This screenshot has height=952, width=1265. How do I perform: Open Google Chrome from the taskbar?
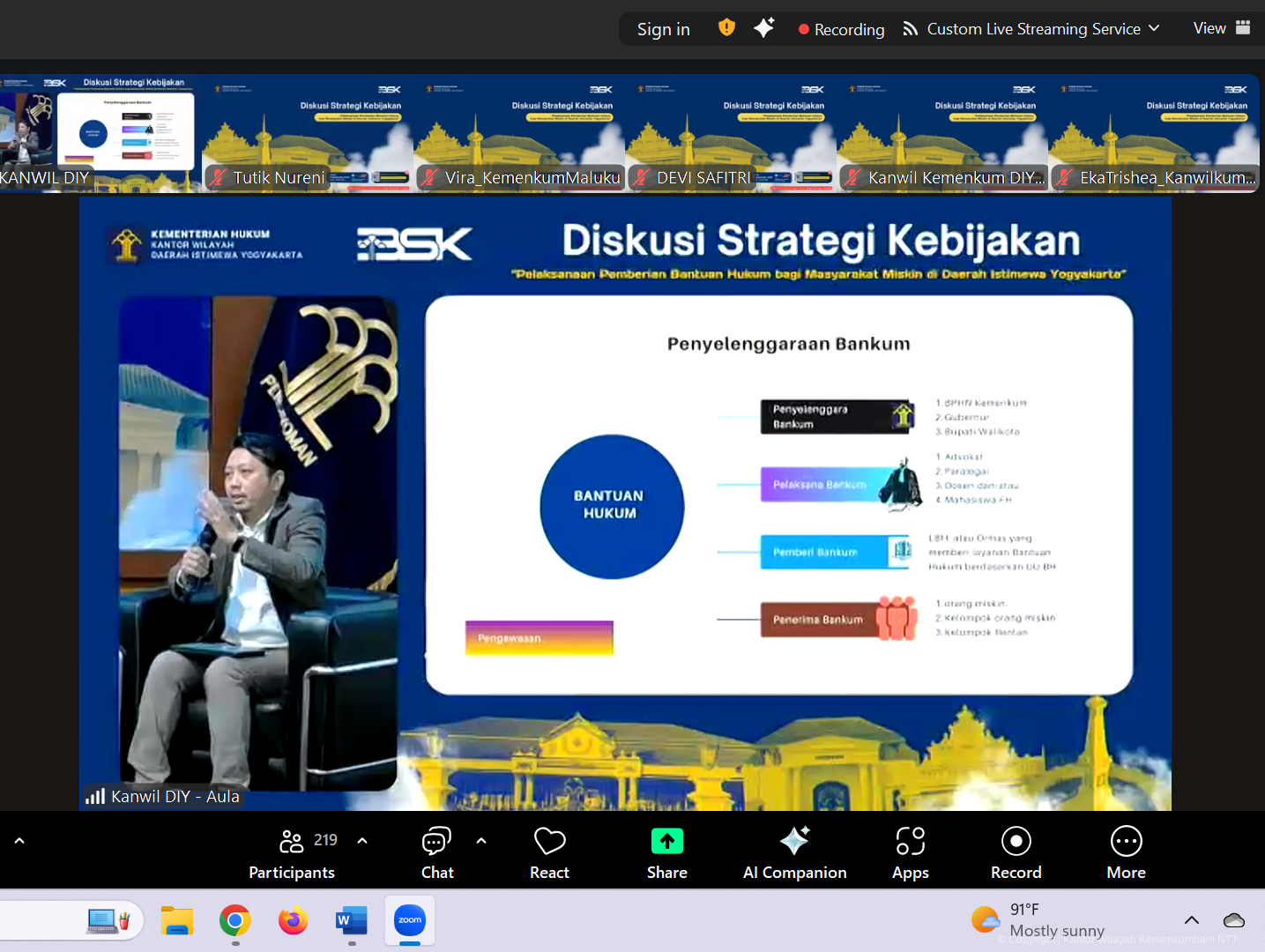(235, 921)
